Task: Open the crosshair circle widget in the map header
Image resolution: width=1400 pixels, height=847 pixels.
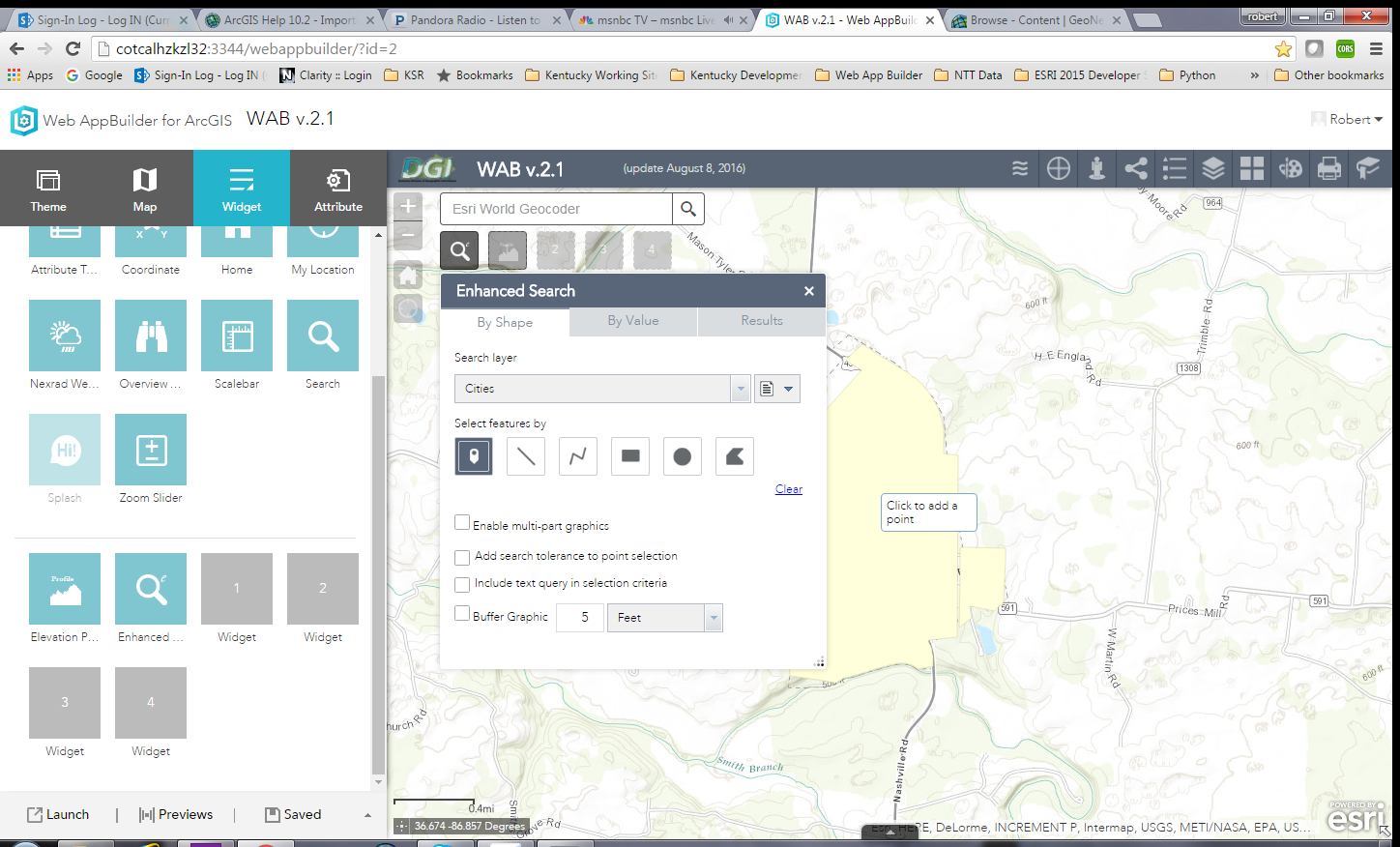Action: point(1059,168)
